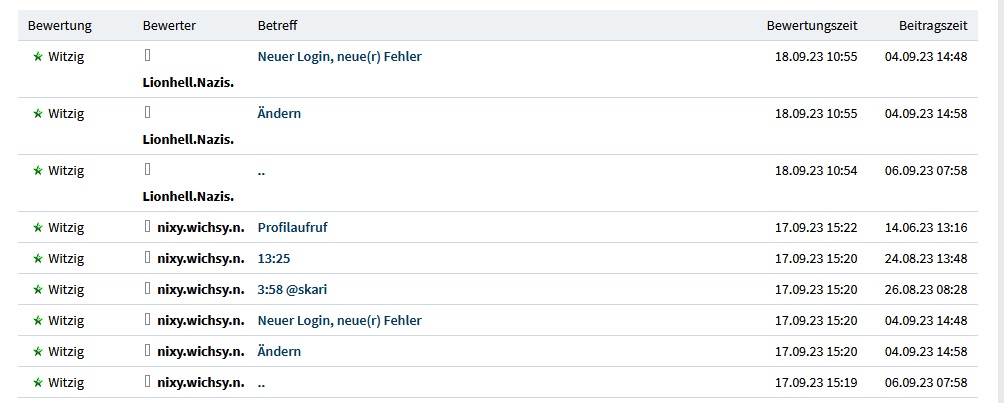Open "Neuer Login, neue(r) Fehler" rated by Lionhell.Nazis.
Image resolution: width=1004 pixels, height=403 pixels.
pos(339,57)
